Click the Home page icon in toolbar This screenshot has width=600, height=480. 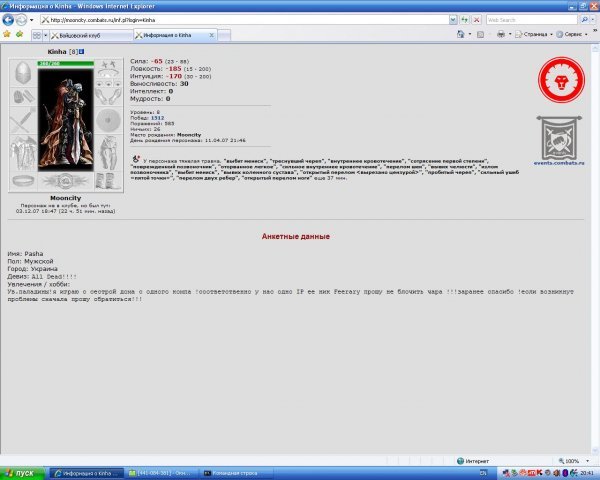click(460, 34)
